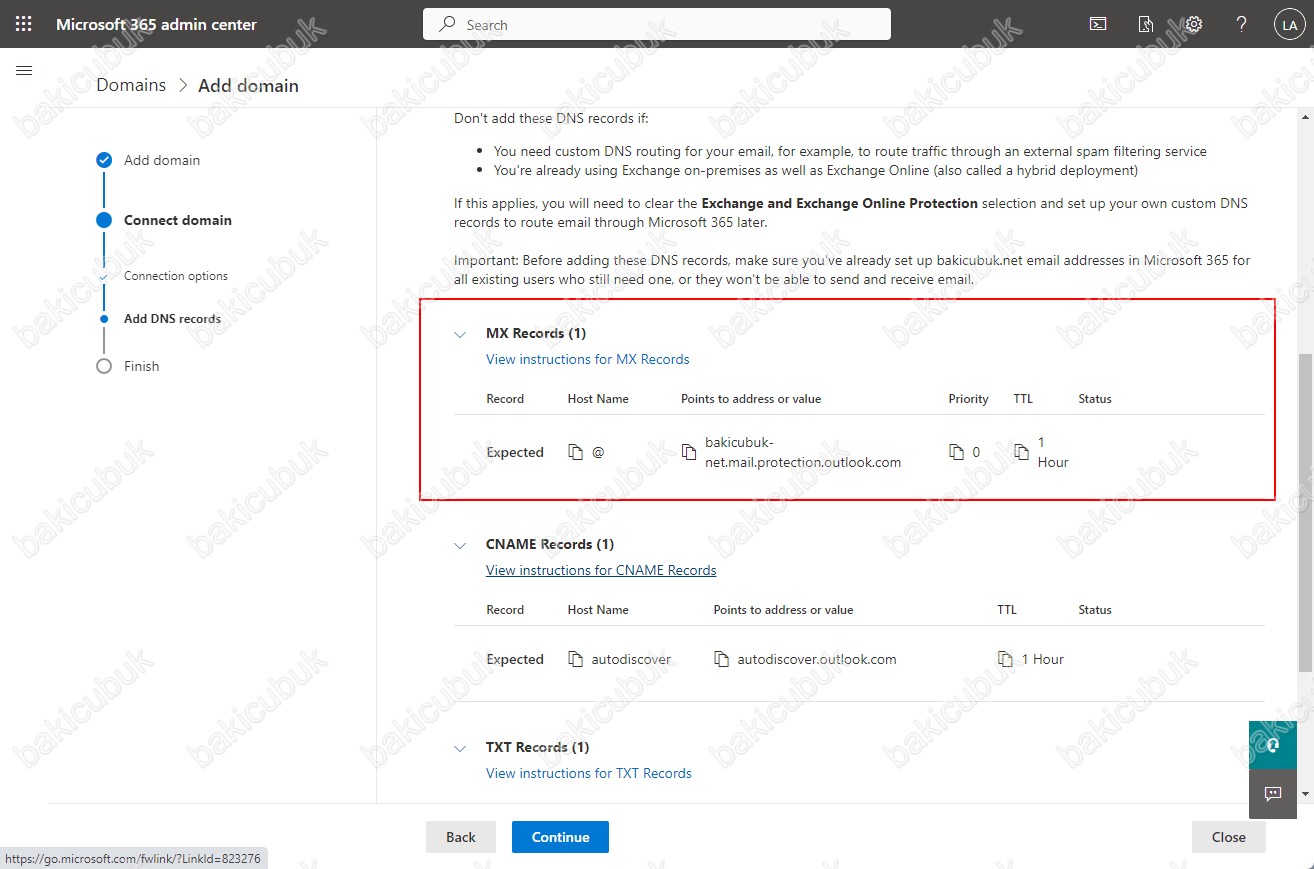This screenshot has width=1314, height=869.
Task: Open the feedback chat widget
Action: coord(1273,794)
